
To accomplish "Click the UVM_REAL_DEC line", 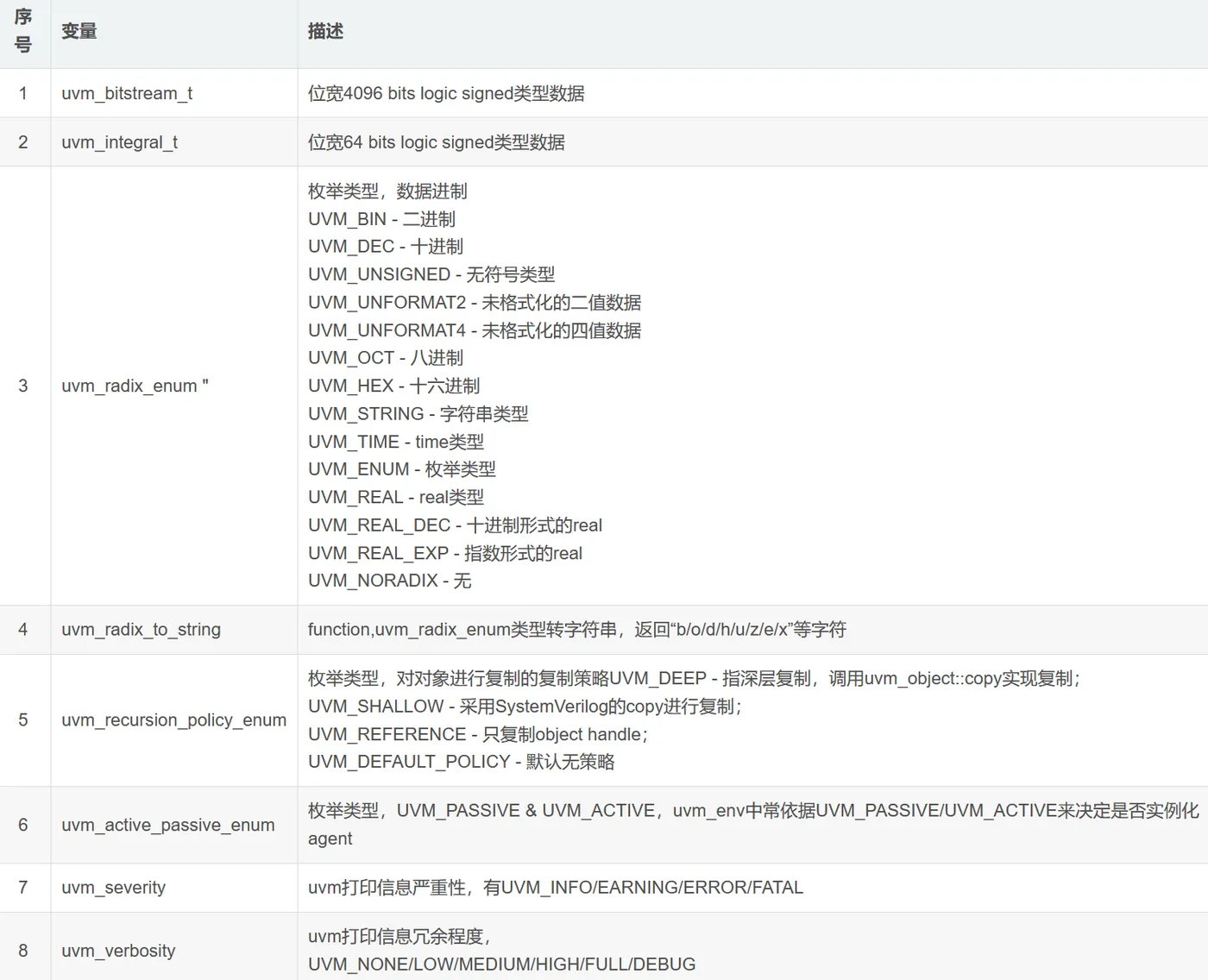I will click(x=455, y=525).
